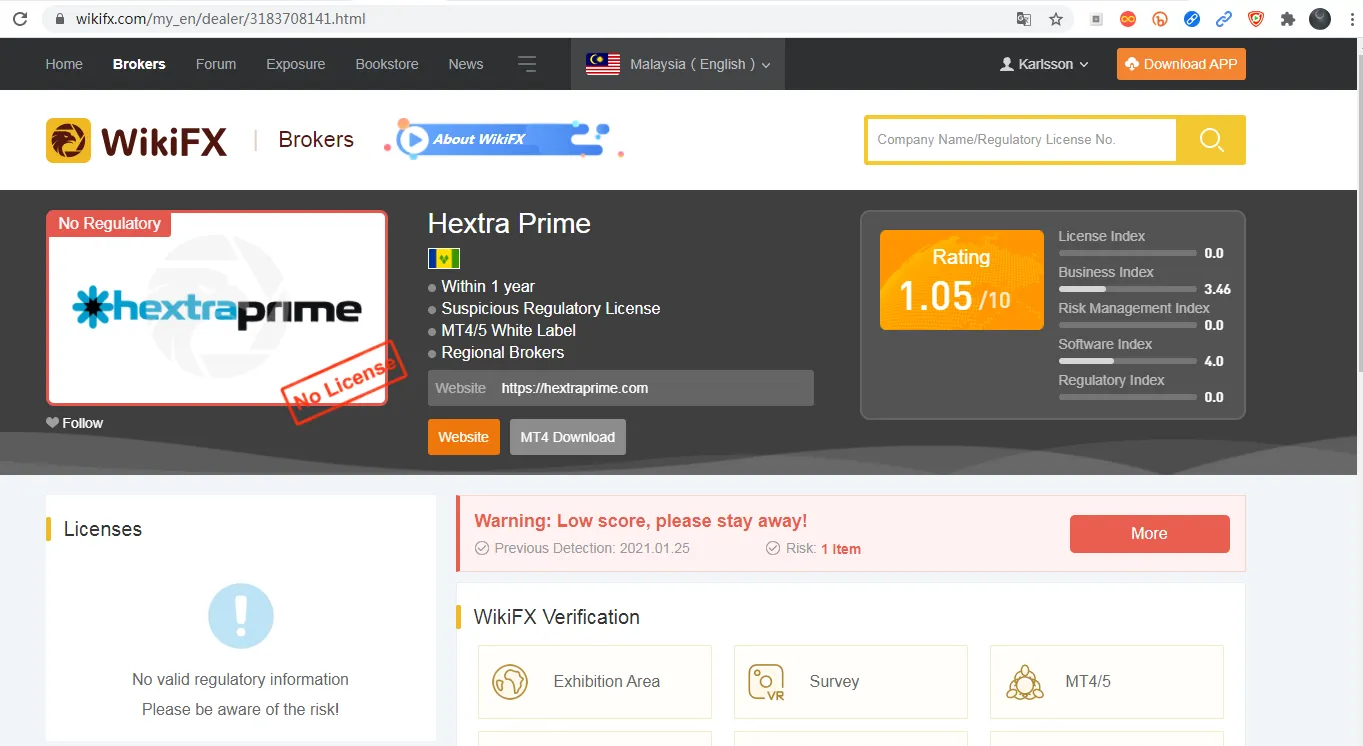
Task: Open the News nav item
Action: [x=466, y=64]
